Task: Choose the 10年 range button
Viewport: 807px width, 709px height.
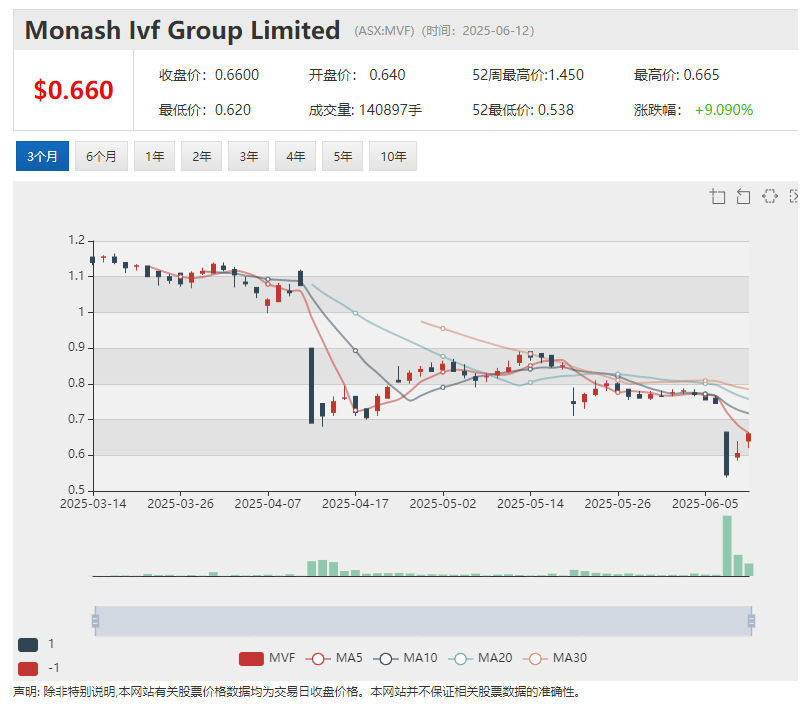Action: tap(393, 156)
